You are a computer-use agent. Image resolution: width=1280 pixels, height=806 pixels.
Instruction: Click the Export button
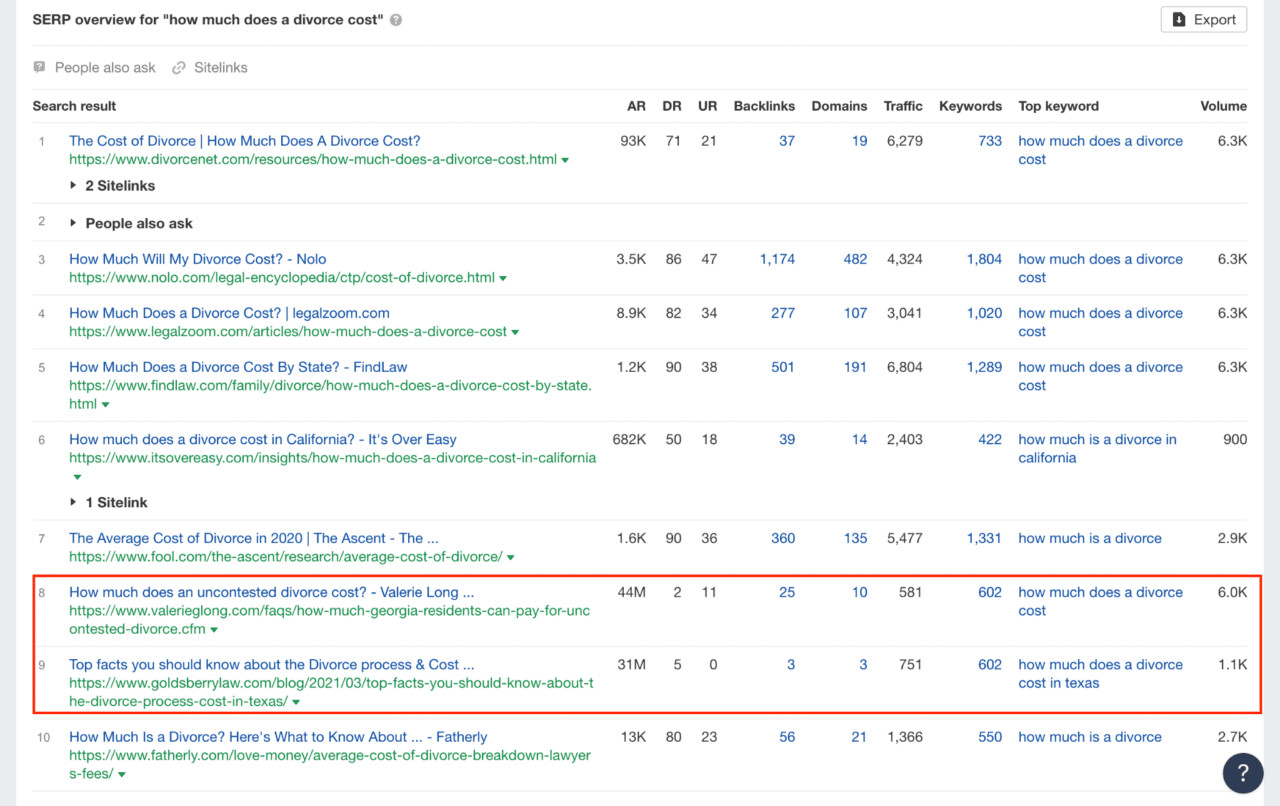click(x=1204, y=19)
